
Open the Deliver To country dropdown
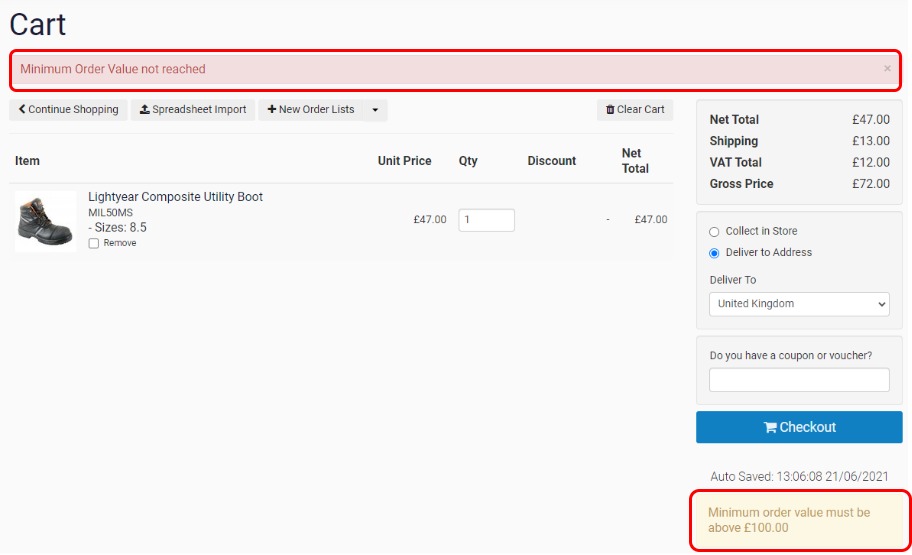click(799, 304)
